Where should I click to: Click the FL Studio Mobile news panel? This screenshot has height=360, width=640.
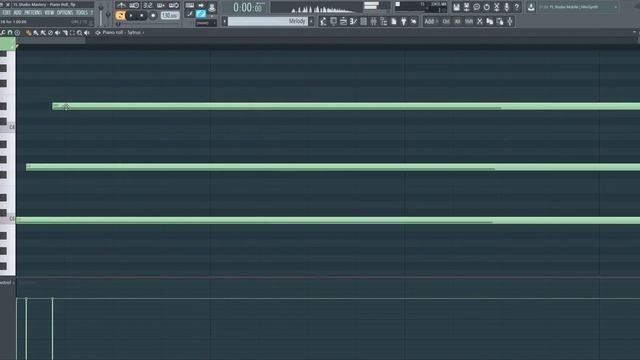tap(578, 7)
